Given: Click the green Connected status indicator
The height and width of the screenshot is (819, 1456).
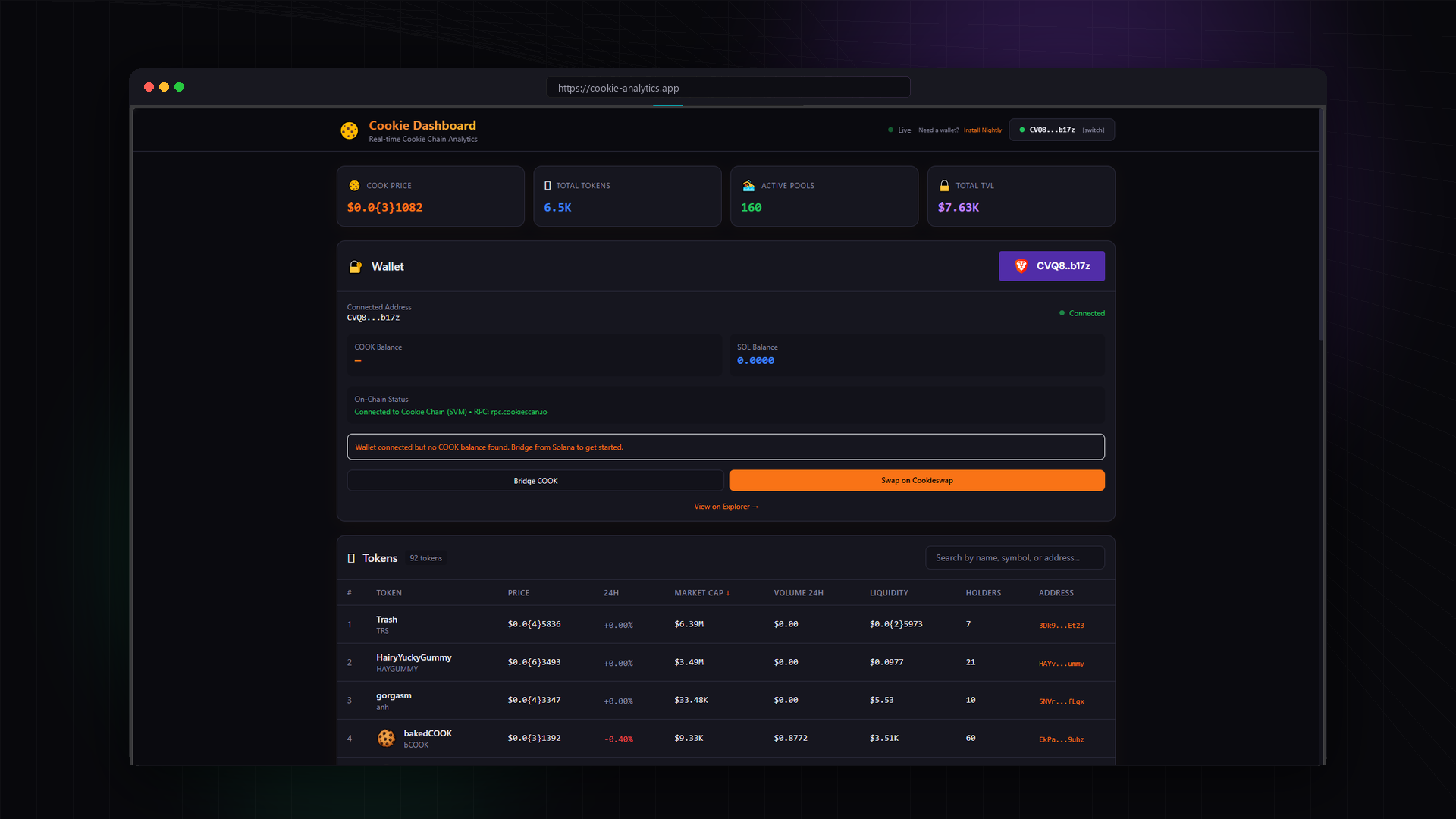Looking at the screenshot, I should click(1082, 313).
